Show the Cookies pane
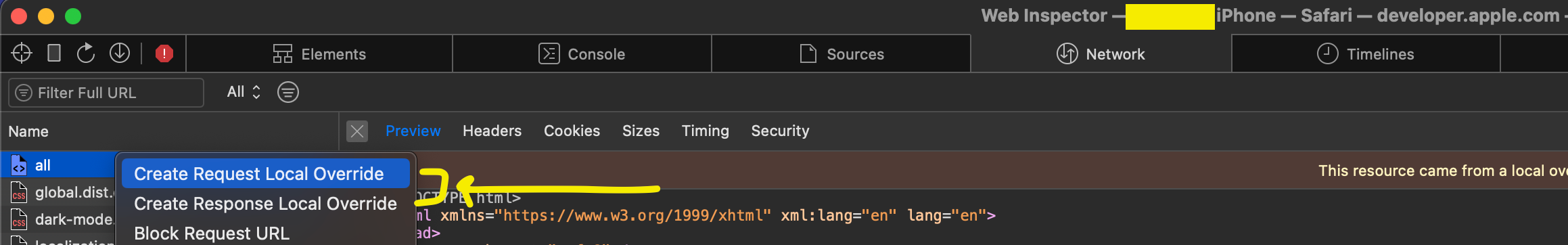 click(572, 131)
